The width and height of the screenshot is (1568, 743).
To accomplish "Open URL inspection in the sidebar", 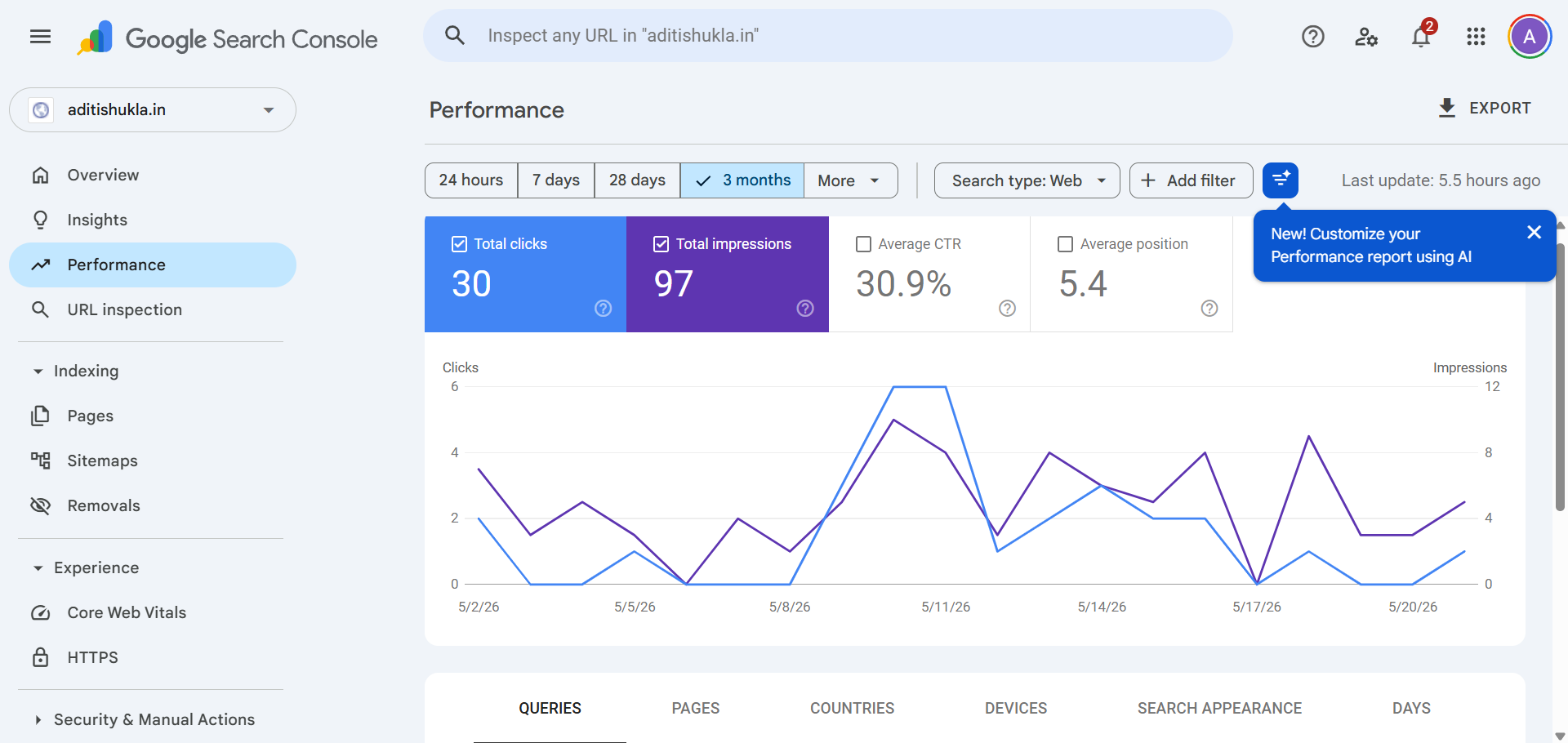I will point(153,309).
